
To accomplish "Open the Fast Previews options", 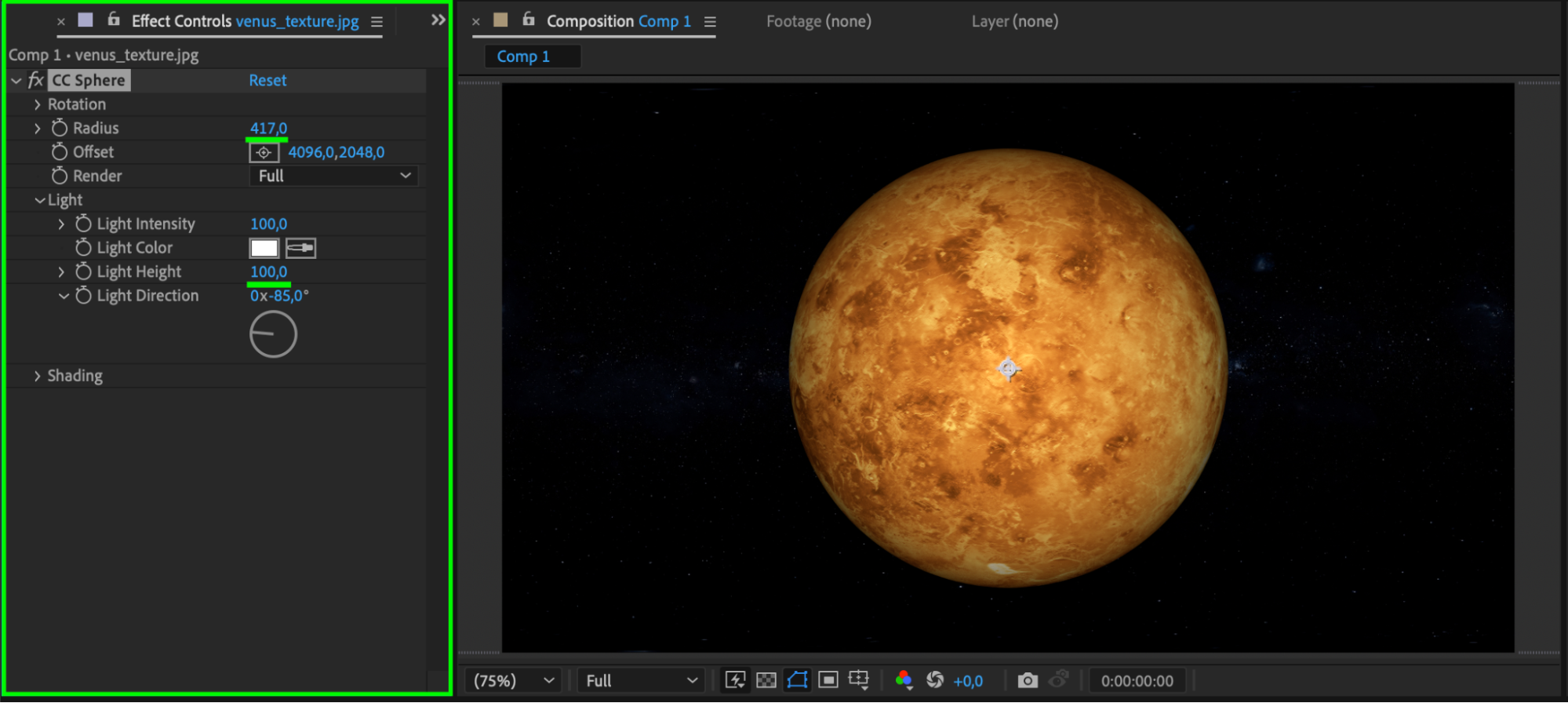I will click(x=735, y=680).
